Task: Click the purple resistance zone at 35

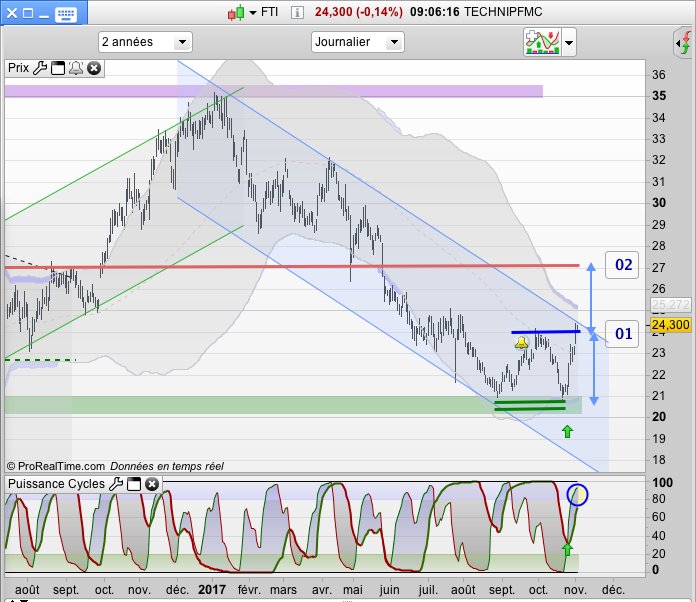Action: [273, 91]
